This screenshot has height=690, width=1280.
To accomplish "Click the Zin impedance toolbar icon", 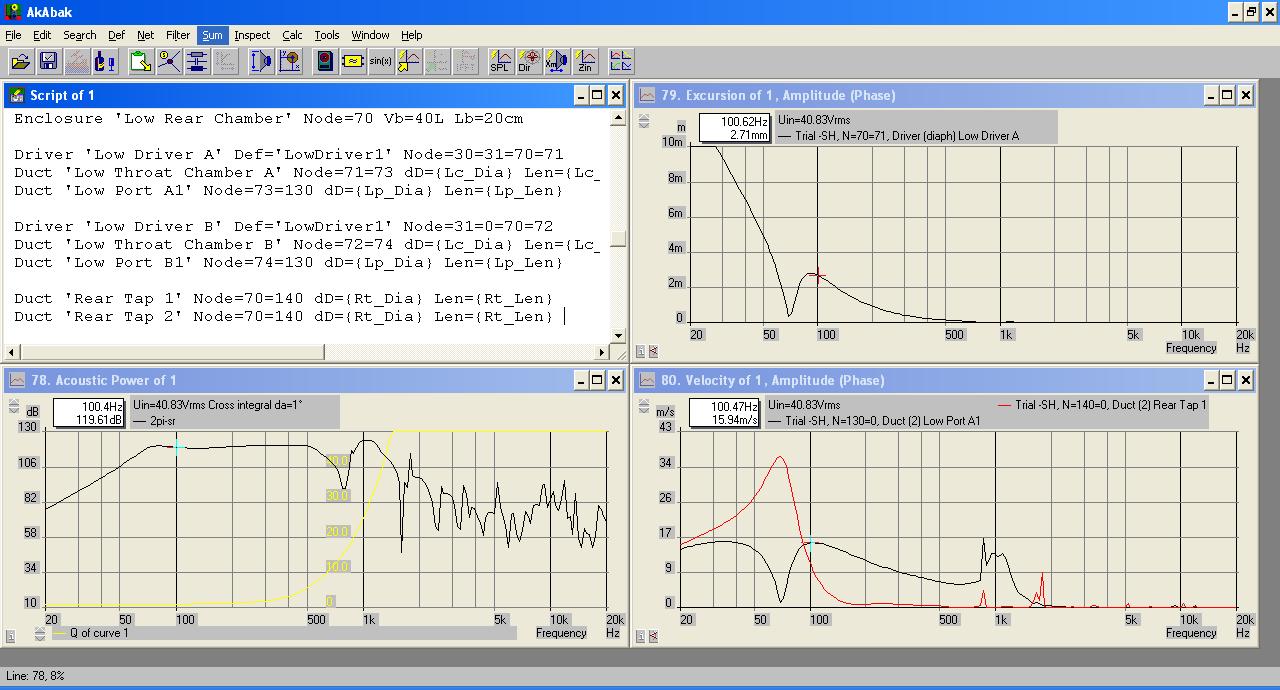I will 585,62.
